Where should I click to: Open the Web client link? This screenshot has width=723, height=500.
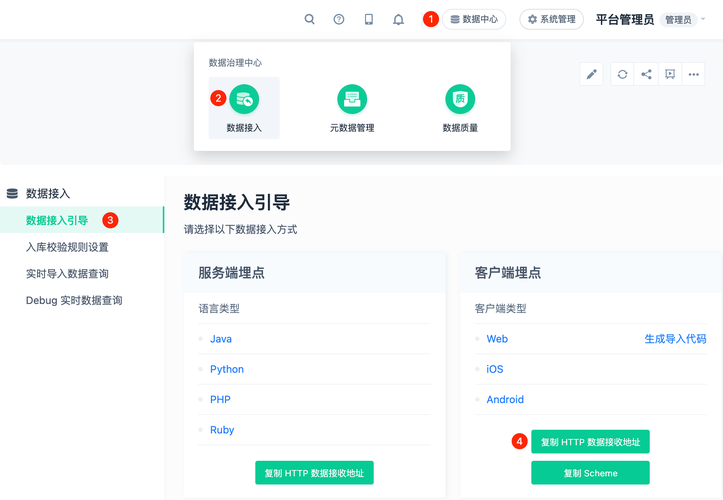click(x=497, y=339)
